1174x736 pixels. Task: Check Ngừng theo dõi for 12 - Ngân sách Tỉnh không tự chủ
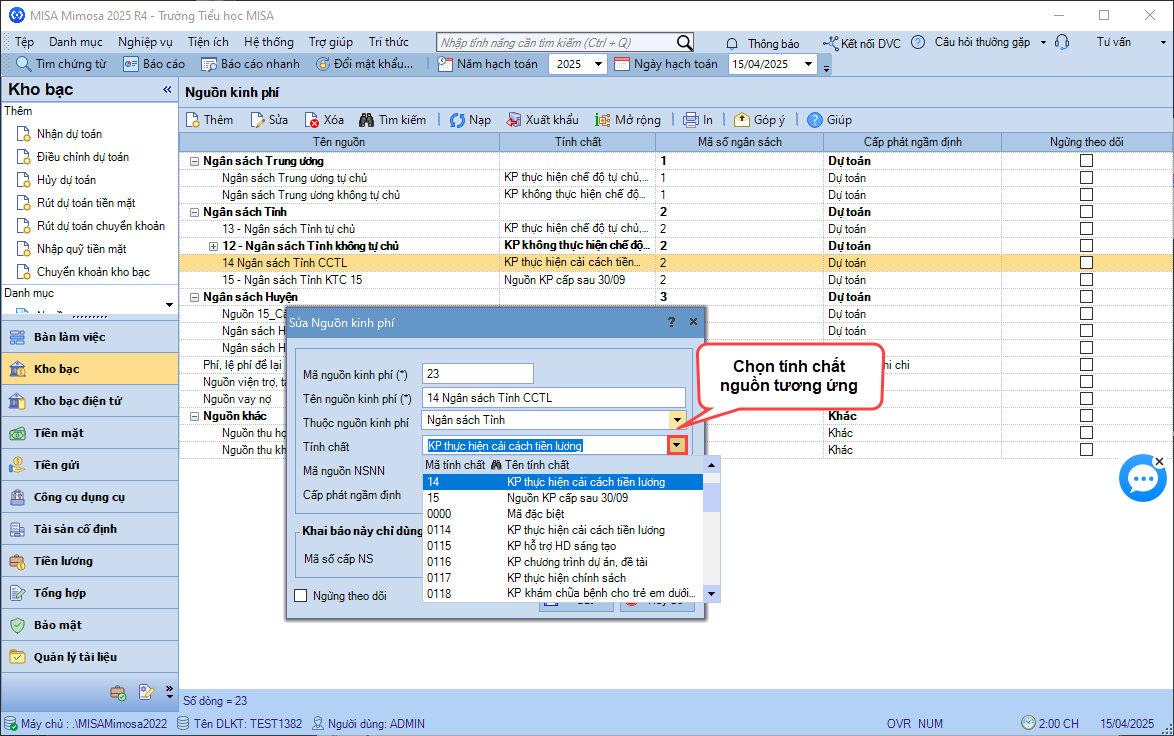pyautogui.click(x=1086, y=246)
